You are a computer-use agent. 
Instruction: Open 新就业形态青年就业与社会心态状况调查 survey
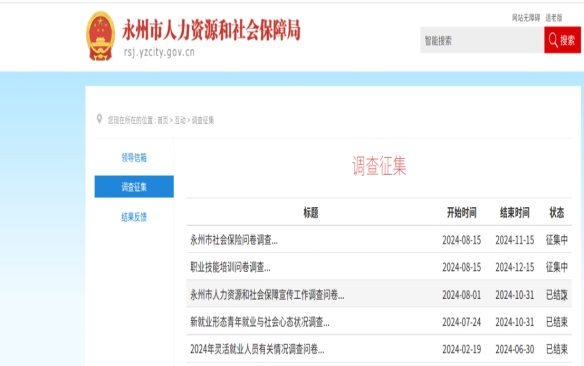[x=260, y=322]
